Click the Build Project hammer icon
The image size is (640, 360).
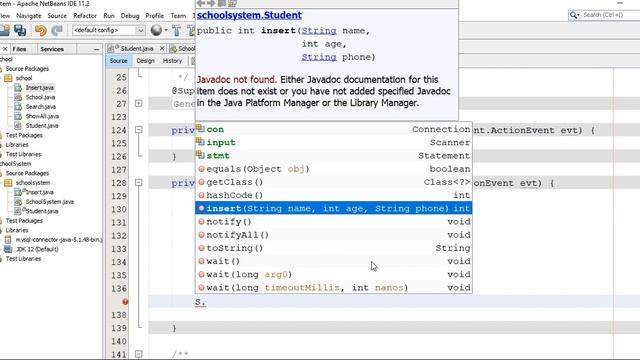pos(176,30)
